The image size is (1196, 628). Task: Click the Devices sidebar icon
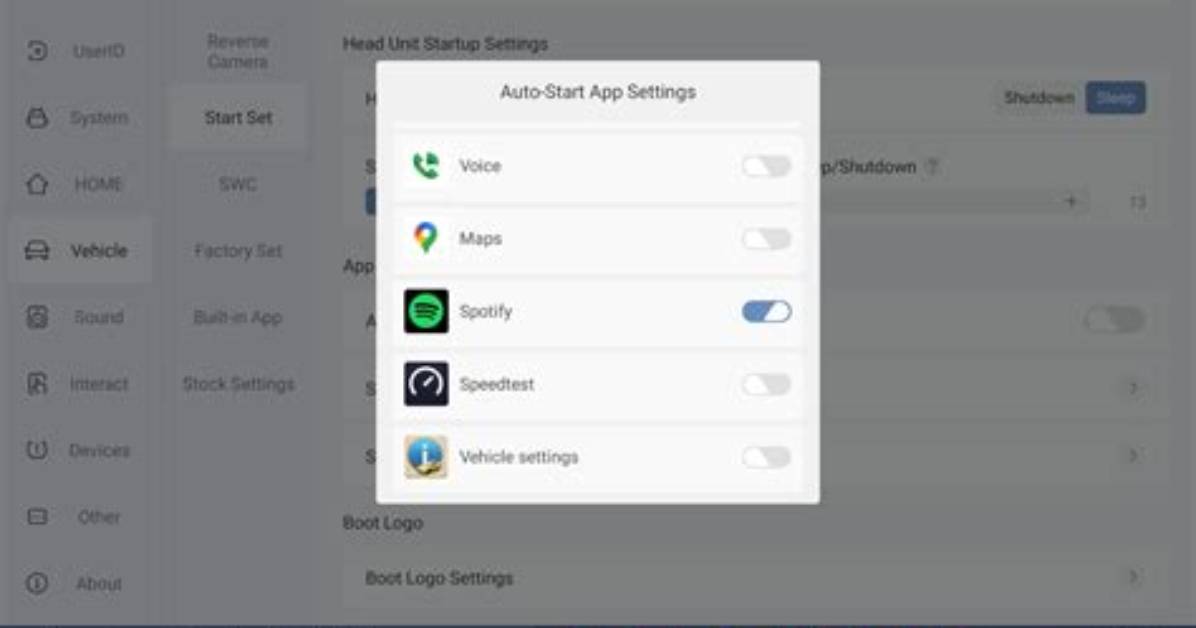pos(37,449)
